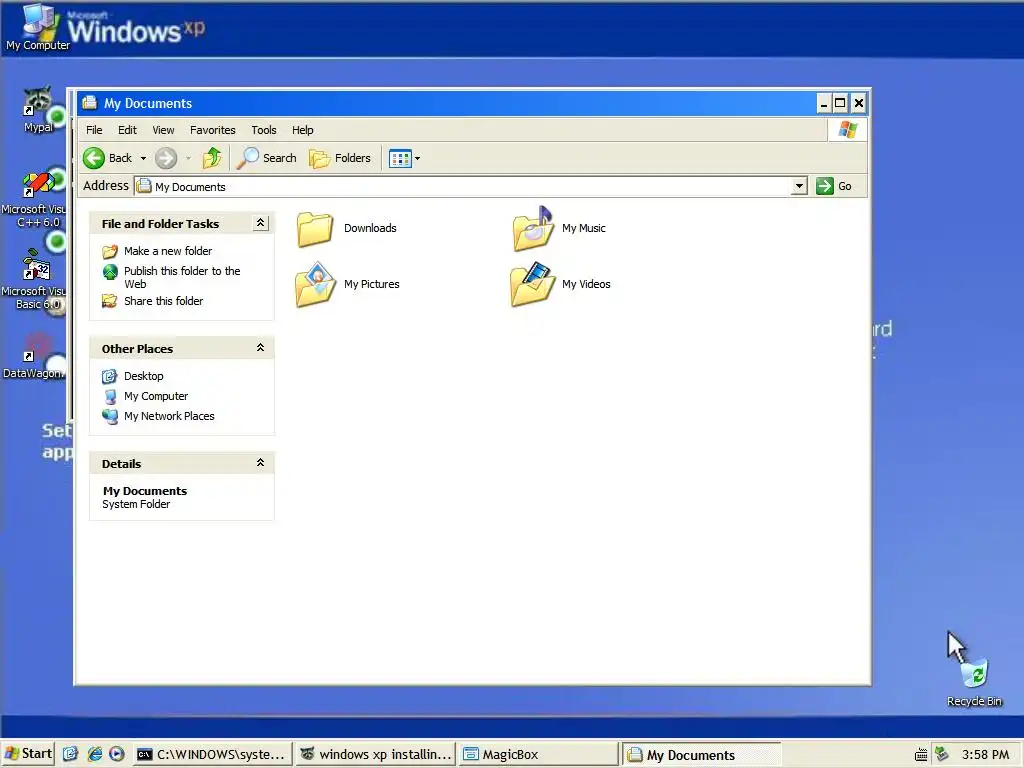Image resolution: width=1024 pixels, height=768 pixels.
Task: Open the Back history dropdown arrow
Action: (x=143, y=158)
